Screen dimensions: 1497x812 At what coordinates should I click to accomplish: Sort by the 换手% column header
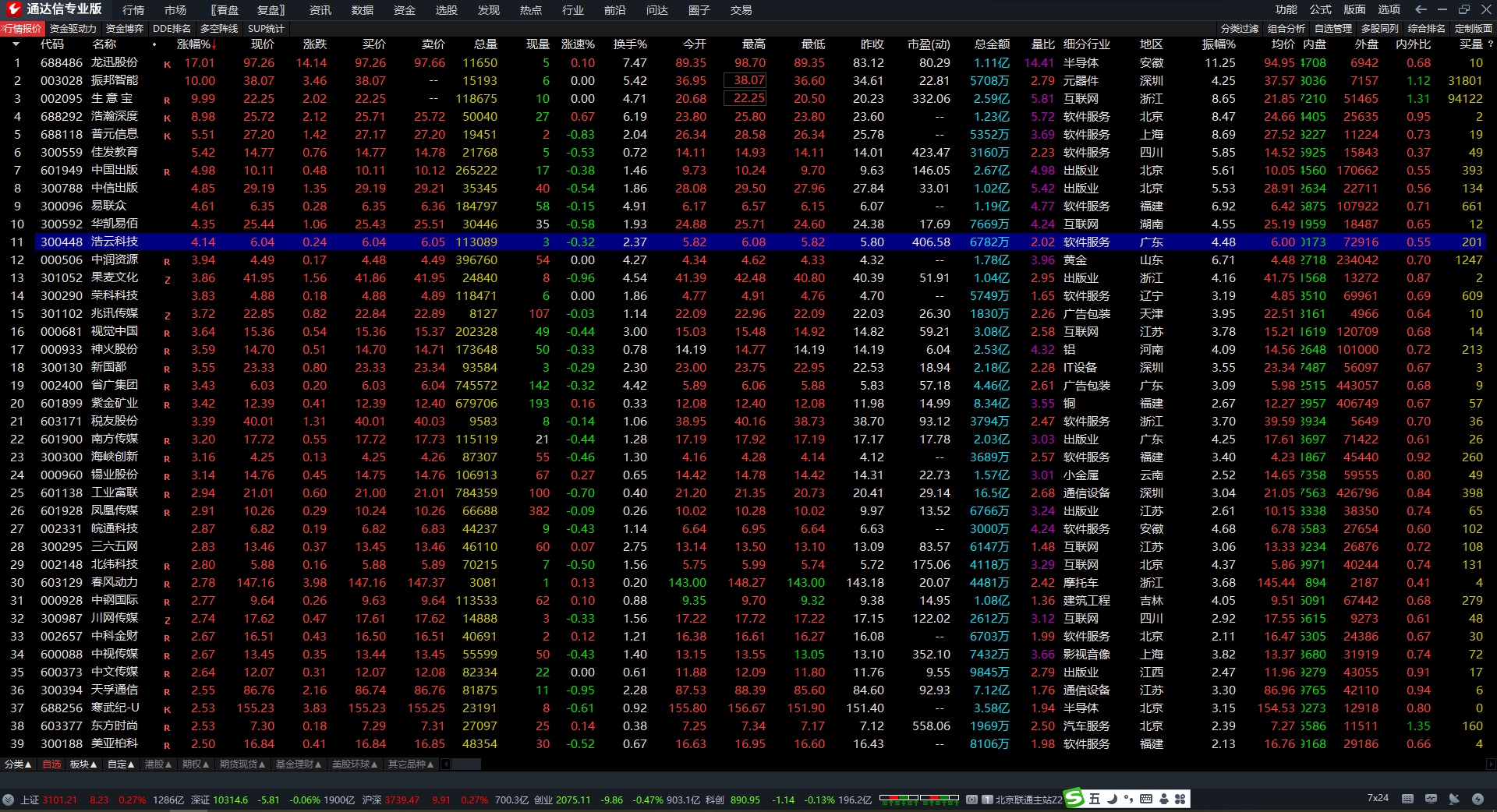[630, 44]
